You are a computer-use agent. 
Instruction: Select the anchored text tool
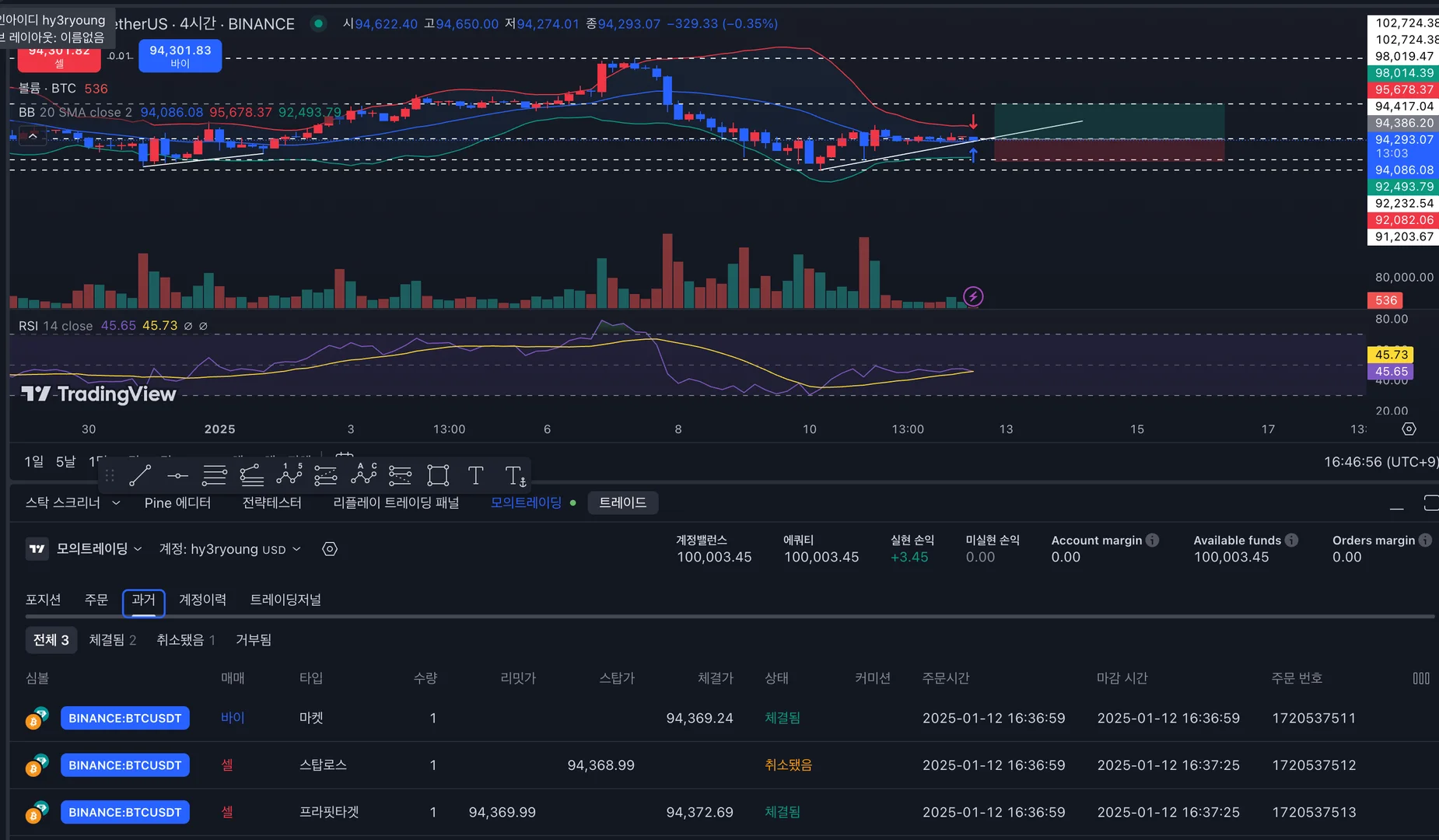[515, 475]
